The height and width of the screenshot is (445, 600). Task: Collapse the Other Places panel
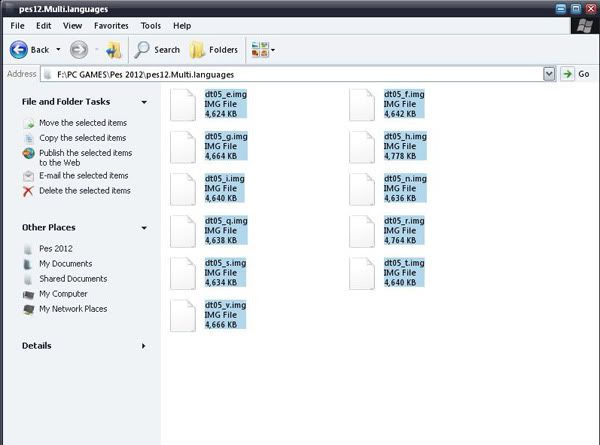pos(144,228)
